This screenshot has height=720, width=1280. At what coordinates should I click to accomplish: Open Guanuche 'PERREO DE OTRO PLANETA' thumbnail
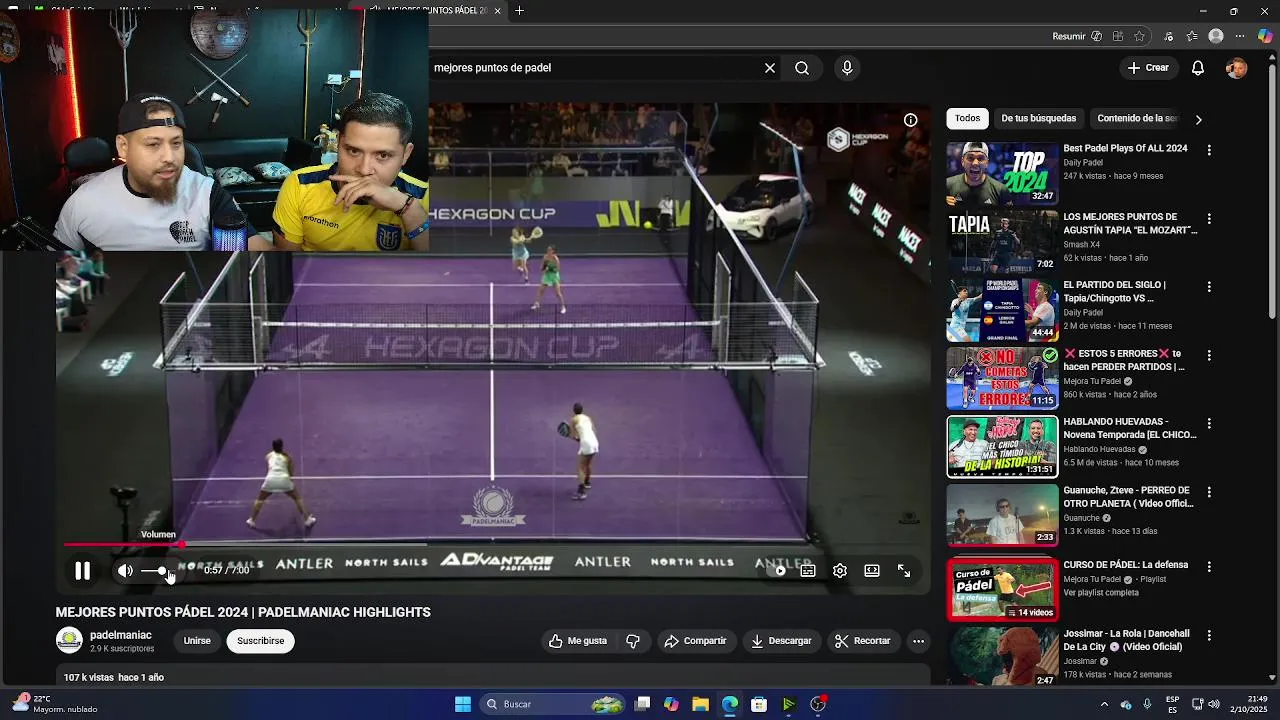pos(1002,515)
